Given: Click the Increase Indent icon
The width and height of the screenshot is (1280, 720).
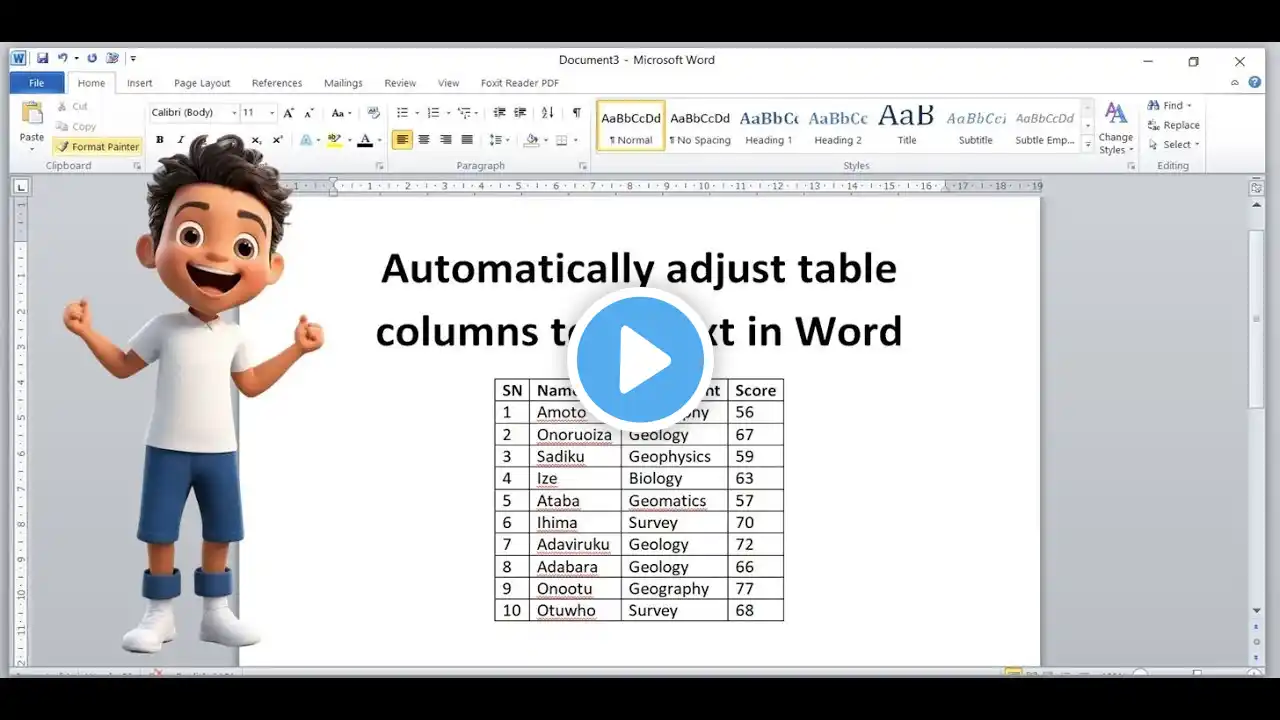Looking at the screenshot, I should (521, 113).
